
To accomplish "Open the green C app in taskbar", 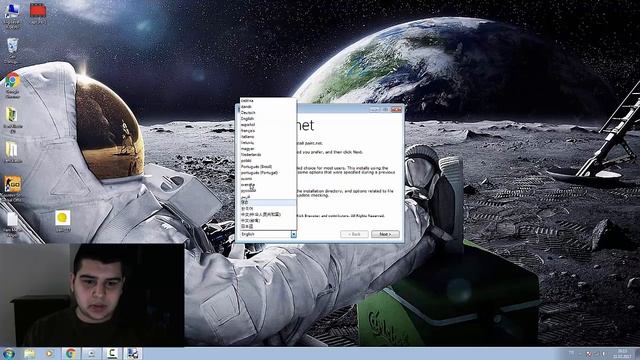I will tap(112, 353).
